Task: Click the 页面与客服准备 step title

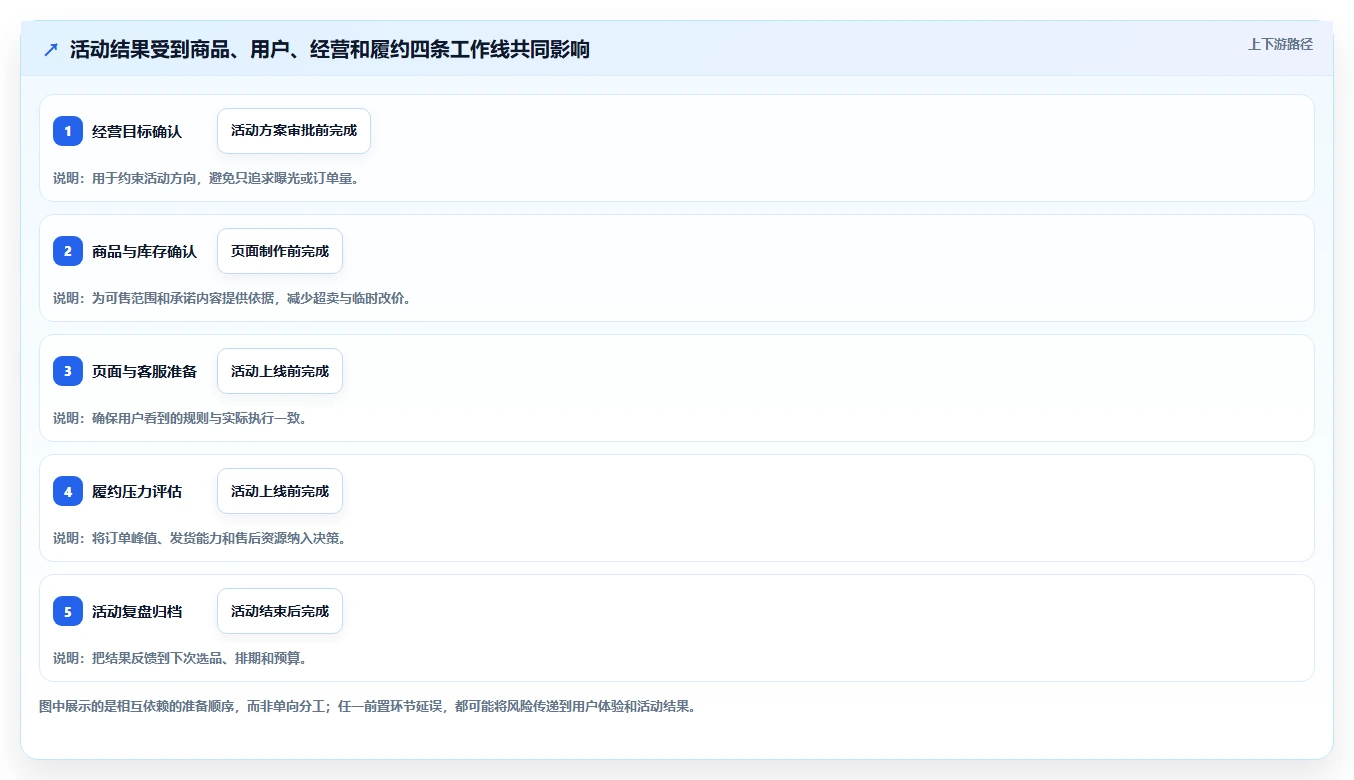Action: (144, 371)
